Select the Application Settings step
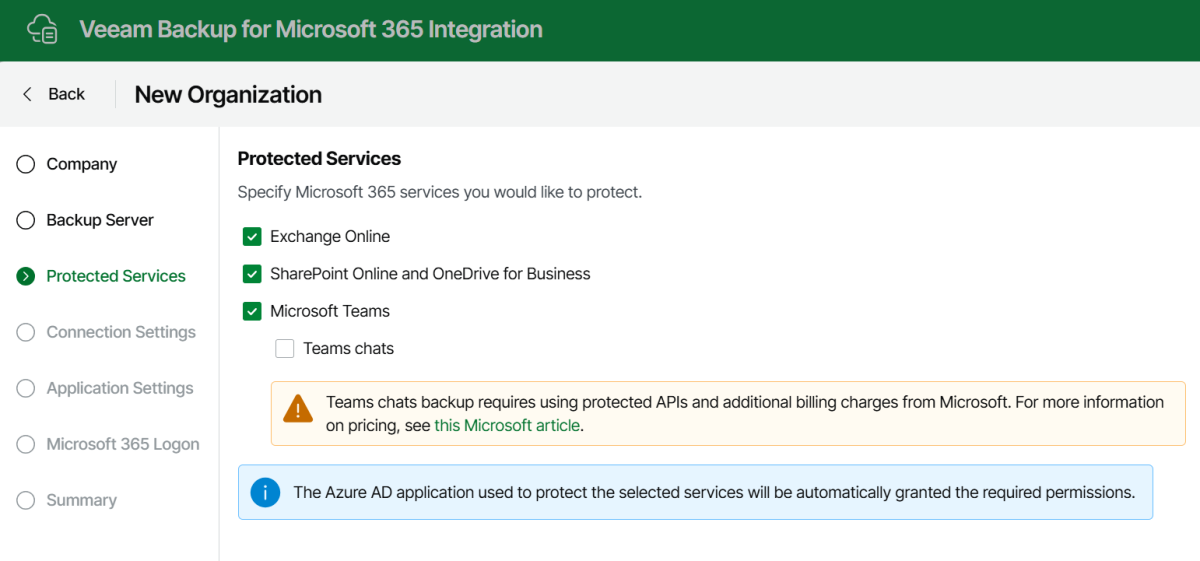The image size is (1200, 561). [120, 388]
